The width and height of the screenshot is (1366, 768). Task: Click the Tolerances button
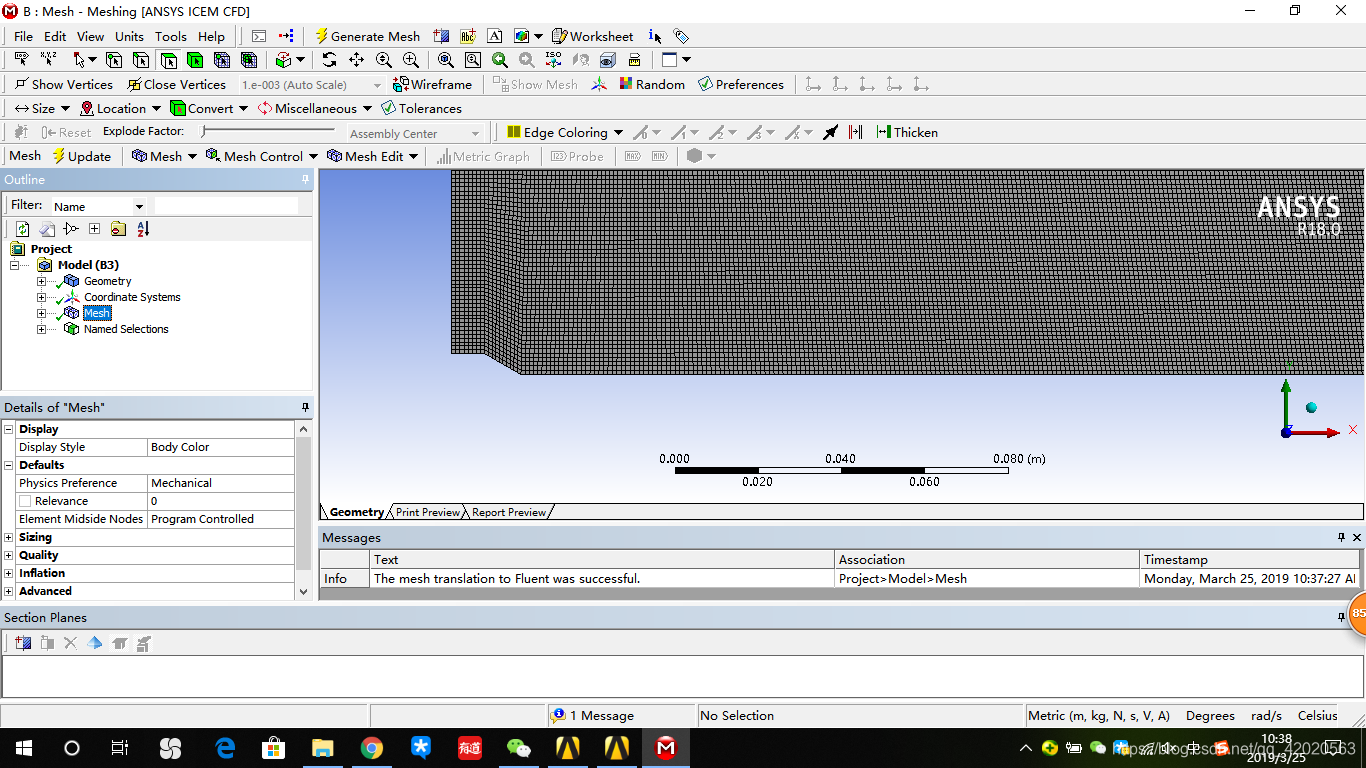coord(422,108)
